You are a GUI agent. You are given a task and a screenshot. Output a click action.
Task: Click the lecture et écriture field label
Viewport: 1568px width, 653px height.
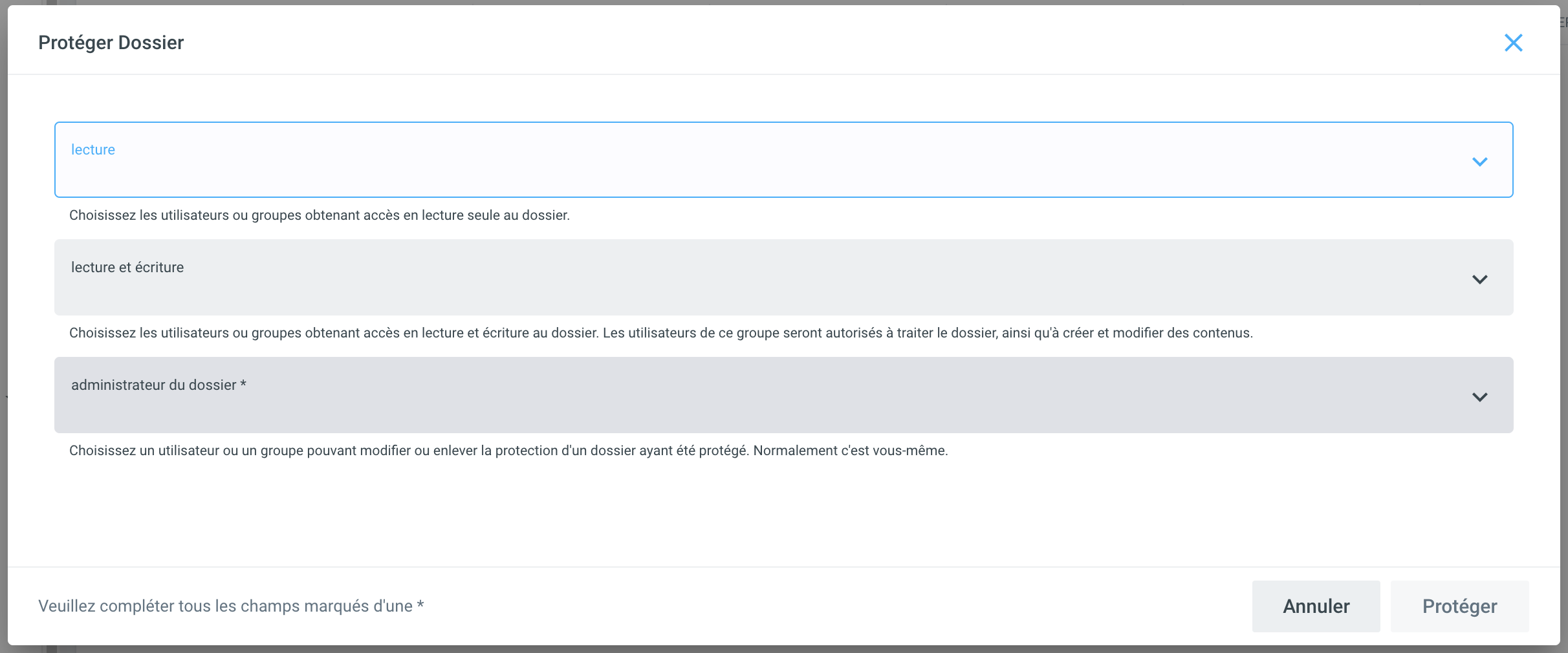click(127, 268)
